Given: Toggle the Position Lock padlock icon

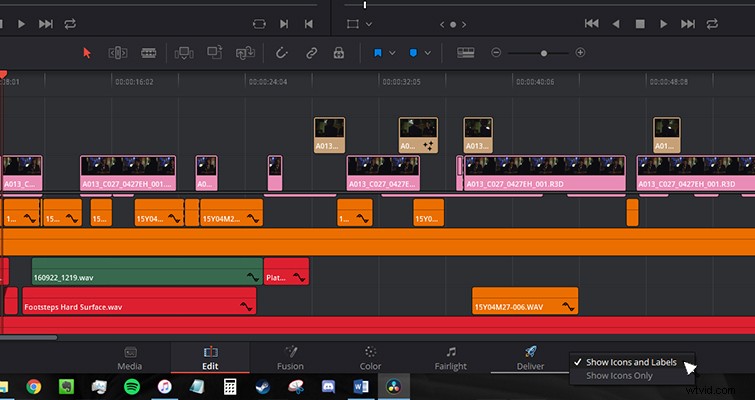Looking at the screenshot, I should coord(339,52).
